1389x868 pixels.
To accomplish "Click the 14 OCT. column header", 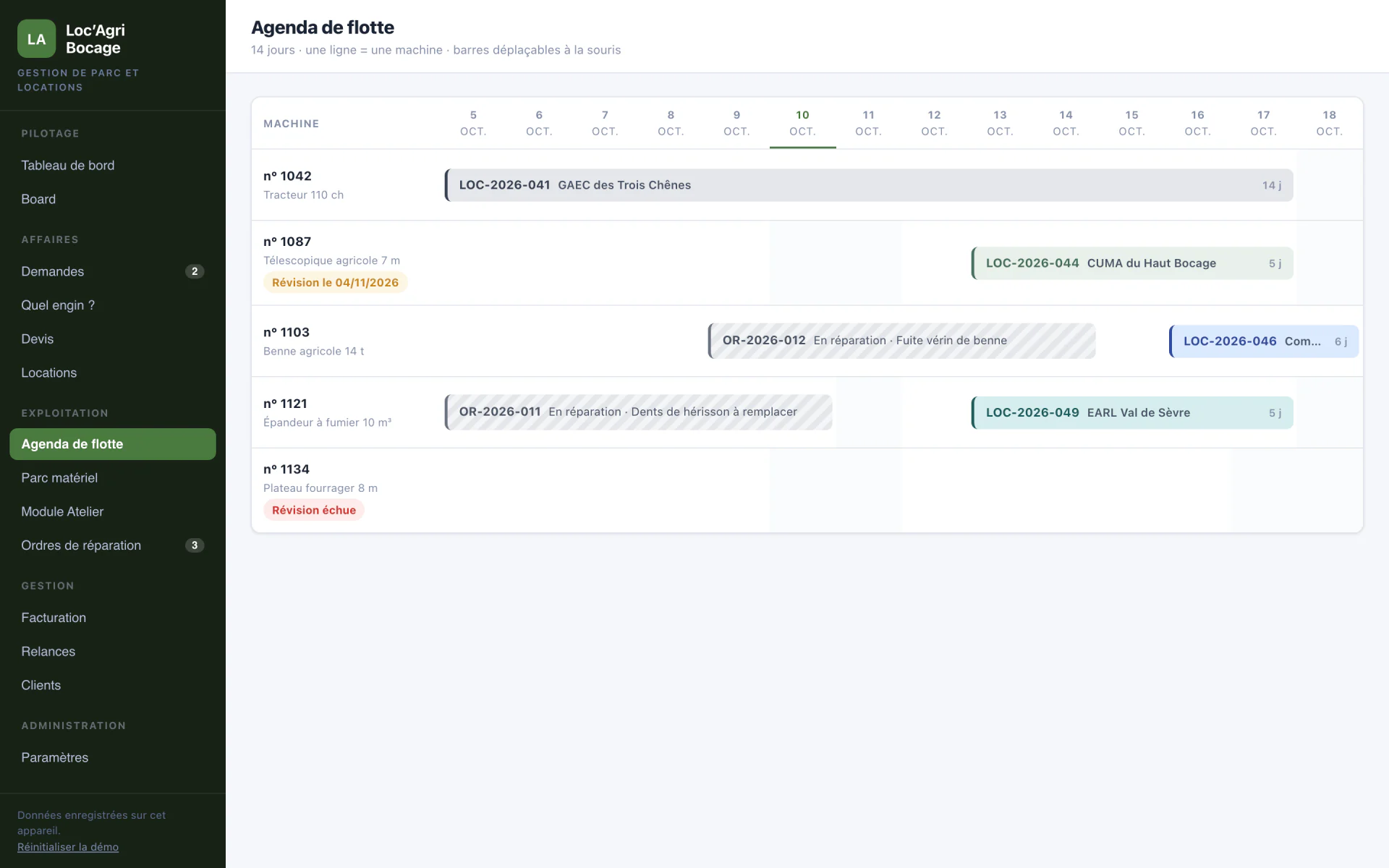I will pyautogui.click(x=1066, y=123).
